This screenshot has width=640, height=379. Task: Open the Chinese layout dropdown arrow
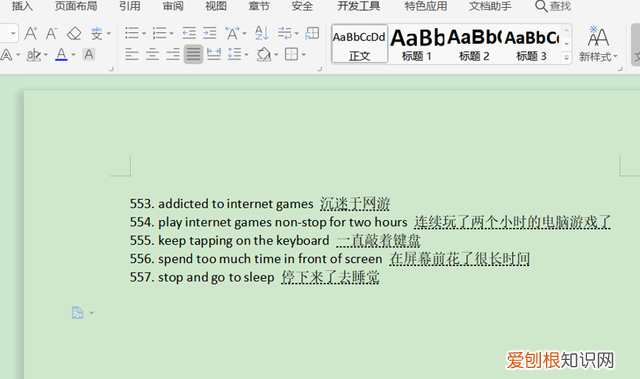tap(244, 33)
